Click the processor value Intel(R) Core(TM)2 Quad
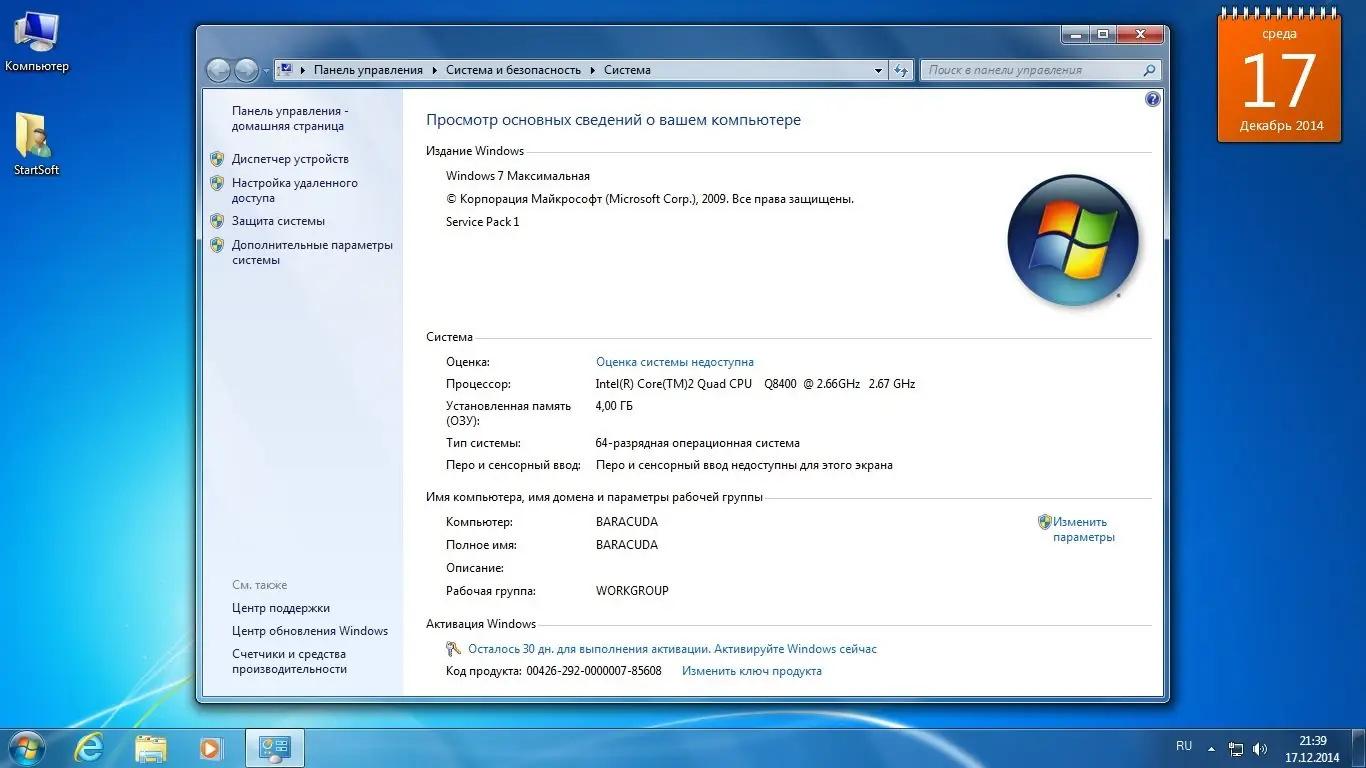Image resolution: width=1366 pixels, height=768 pixels. pyautogui.click(x=755, y=384)
